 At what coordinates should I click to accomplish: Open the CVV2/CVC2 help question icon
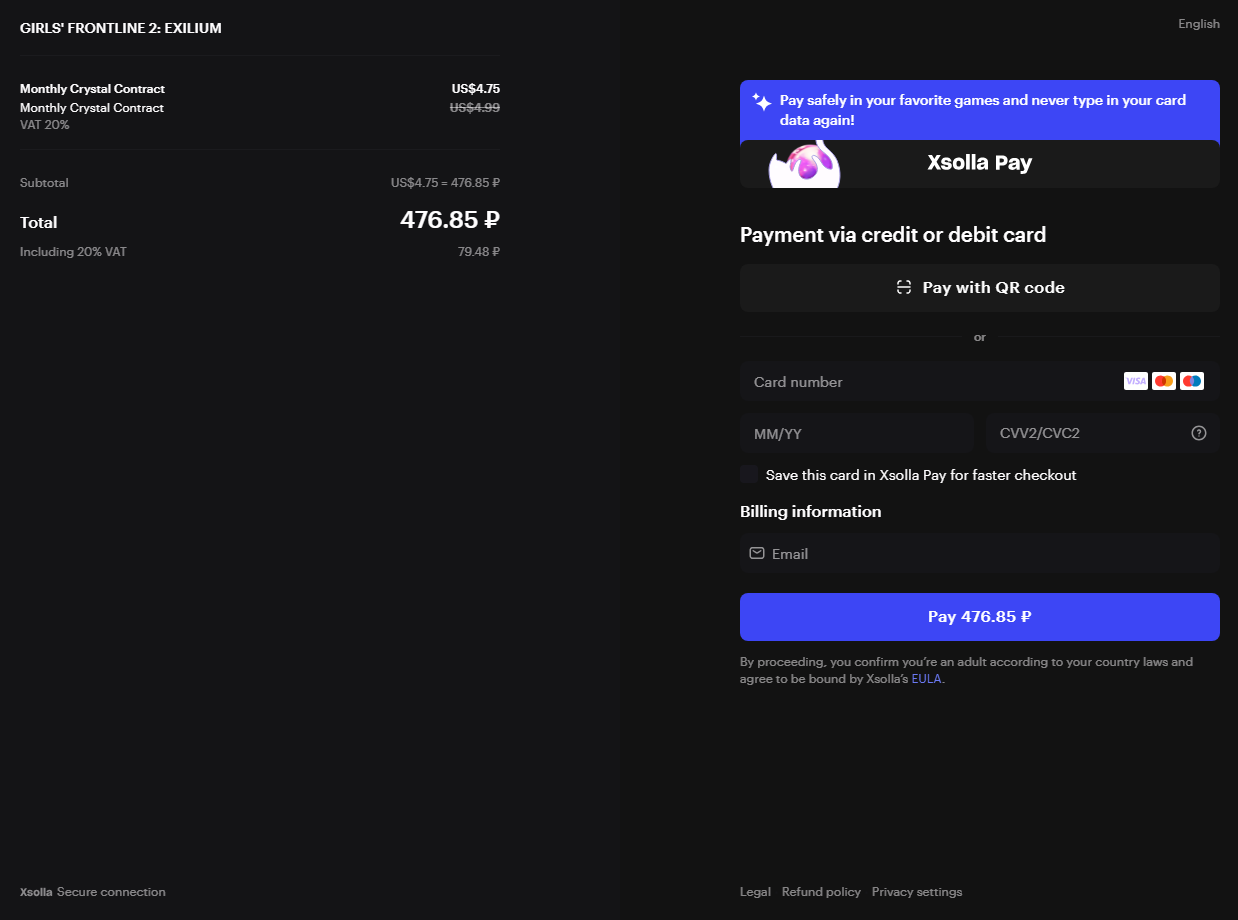1199,433
